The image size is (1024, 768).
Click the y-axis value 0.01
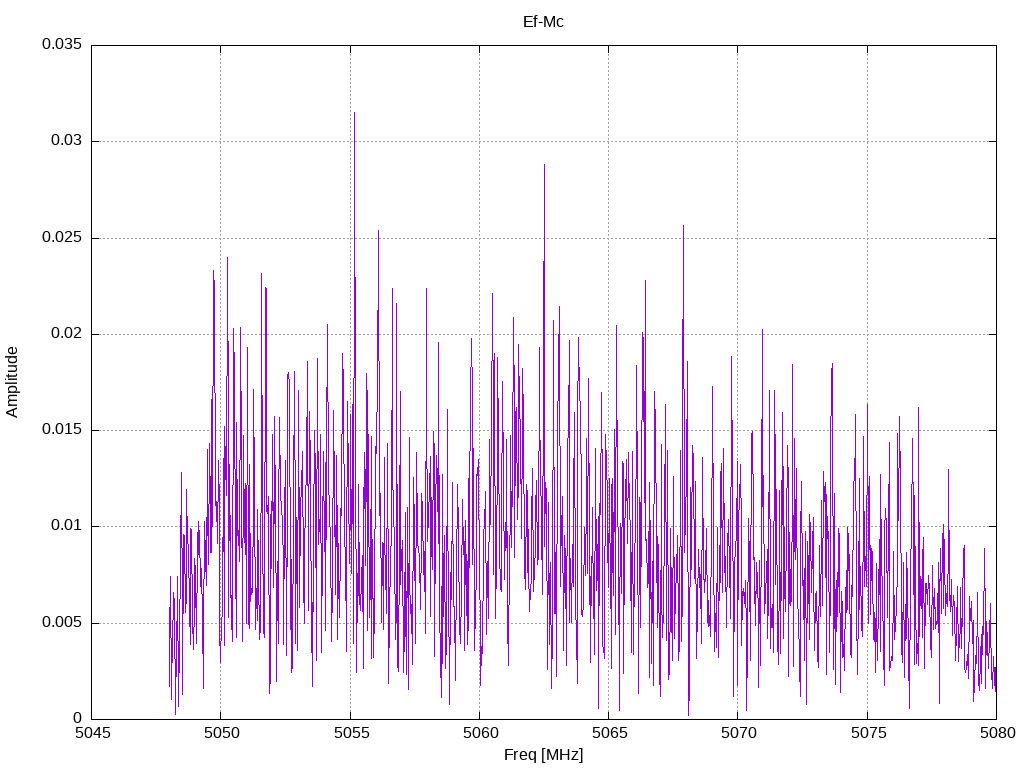(67, 526)
